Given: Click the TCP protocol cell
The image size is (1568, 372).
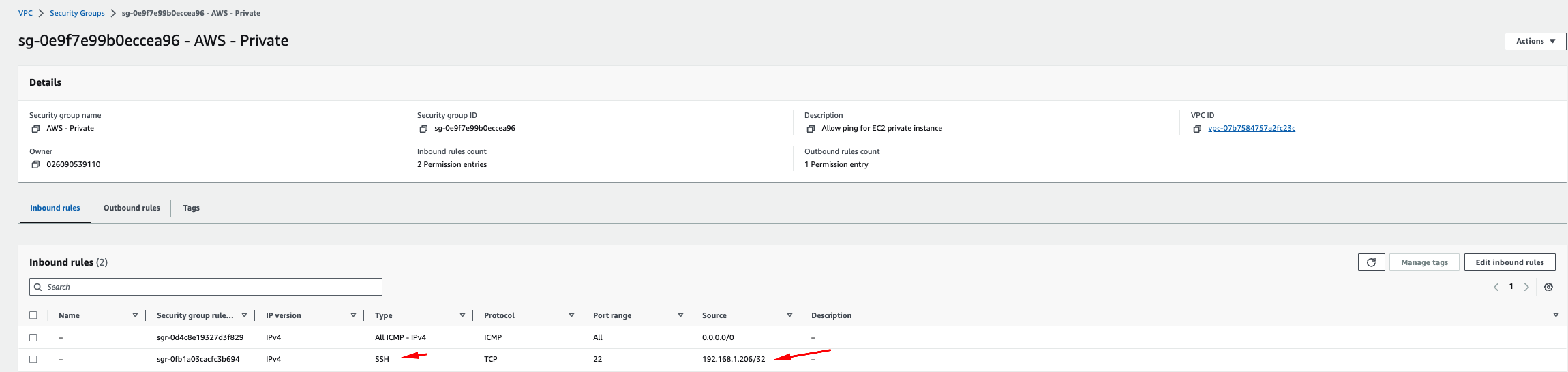Looking at the screenshot, I should pyautogui.click(x=491, y=359).
